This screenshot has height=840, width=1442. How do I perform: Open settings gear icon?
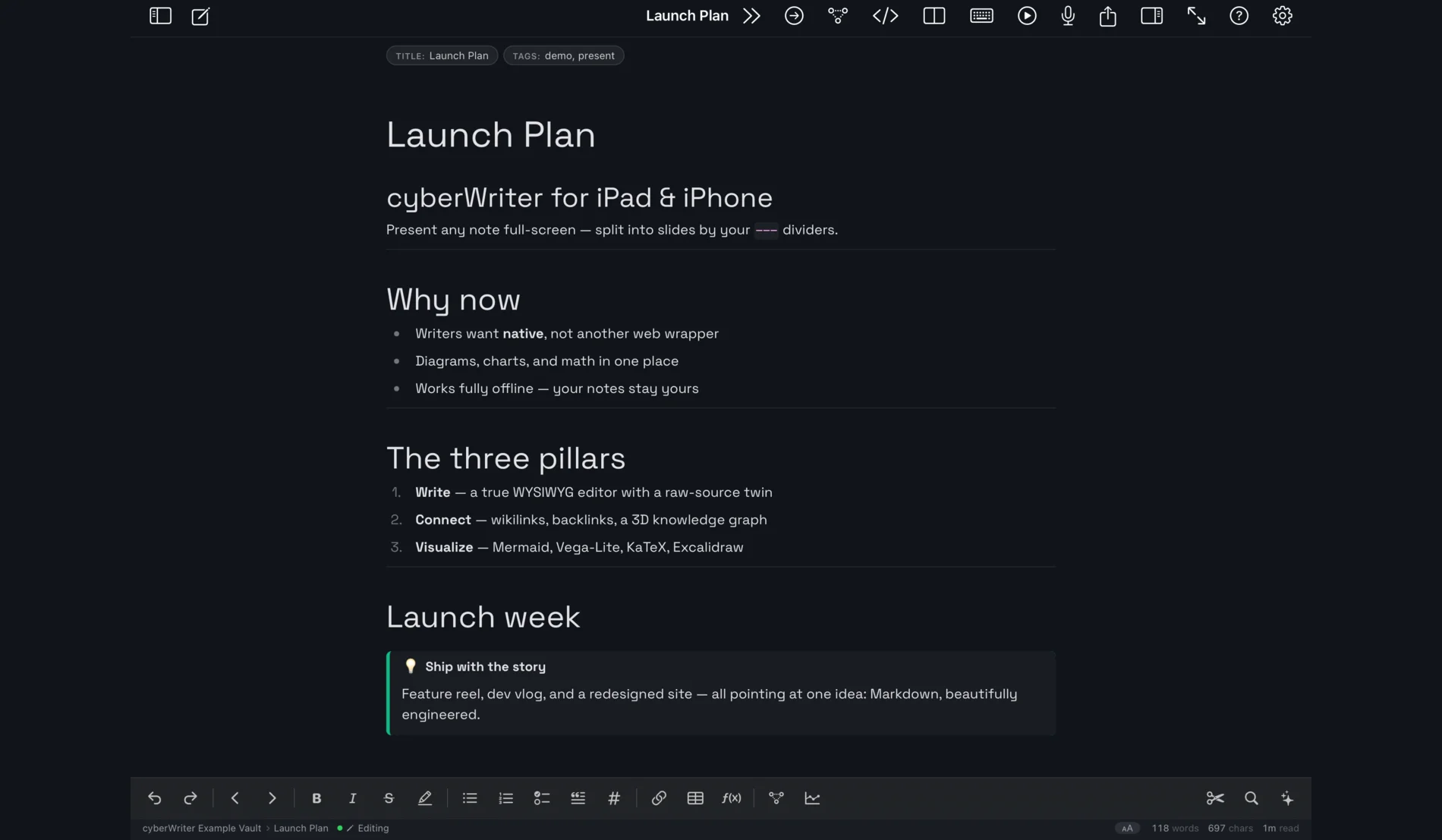click(x=1282, y=16)
